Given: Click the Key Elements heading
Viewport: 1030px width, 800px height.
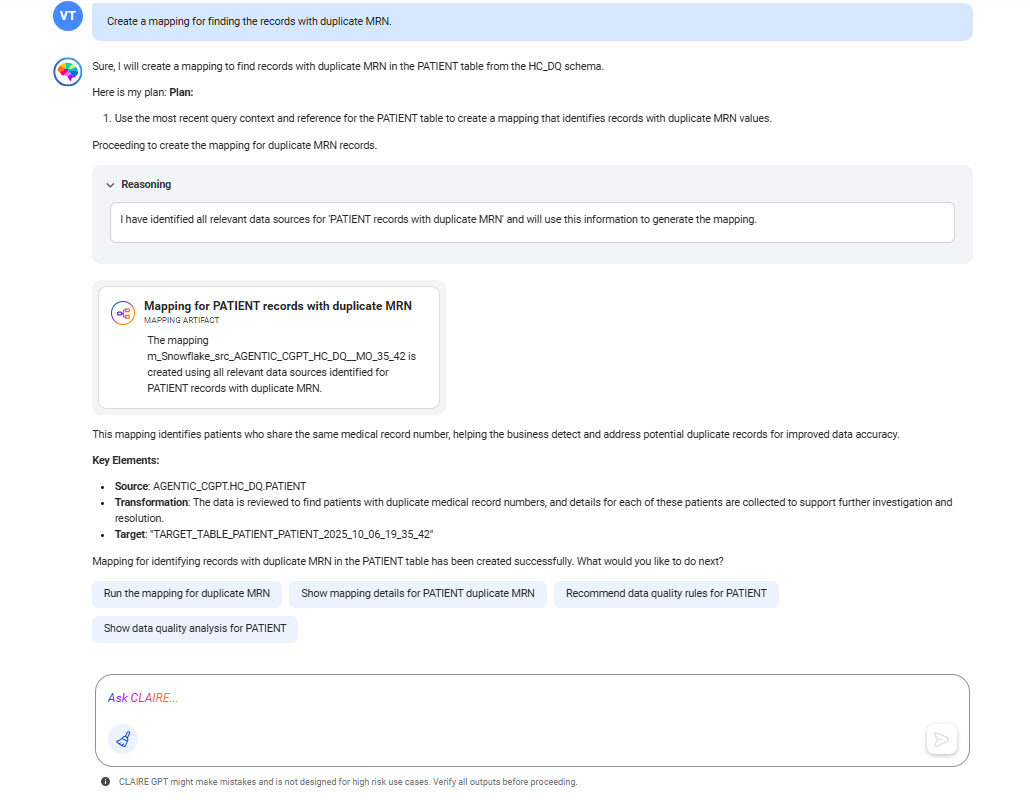Looking at the screenshot, I should pos(125,460).
